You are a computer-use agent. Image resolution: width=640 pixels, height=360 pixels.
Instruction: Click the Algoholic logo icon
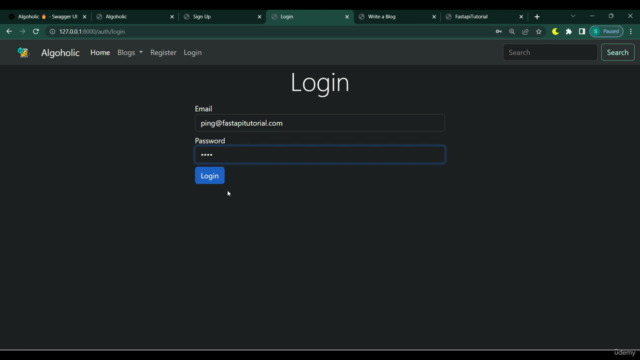pyautogui.click(x=23, y=52)
